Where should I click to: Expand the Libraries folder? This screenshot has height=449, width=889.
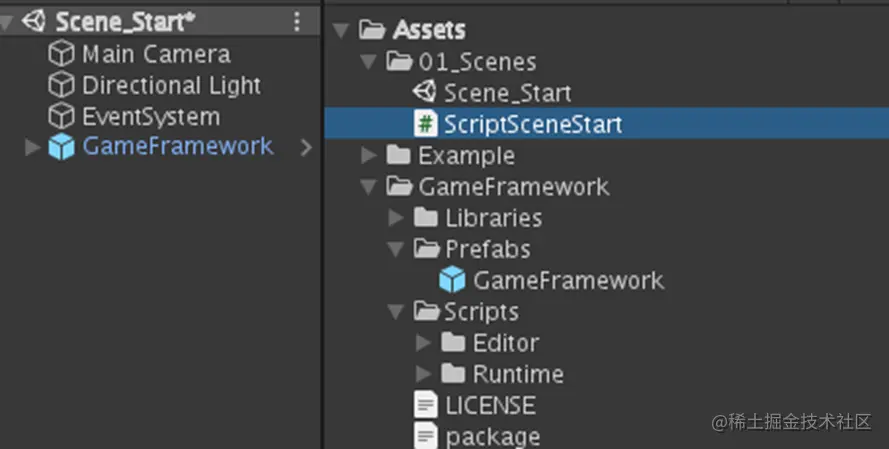pos(397,218)
